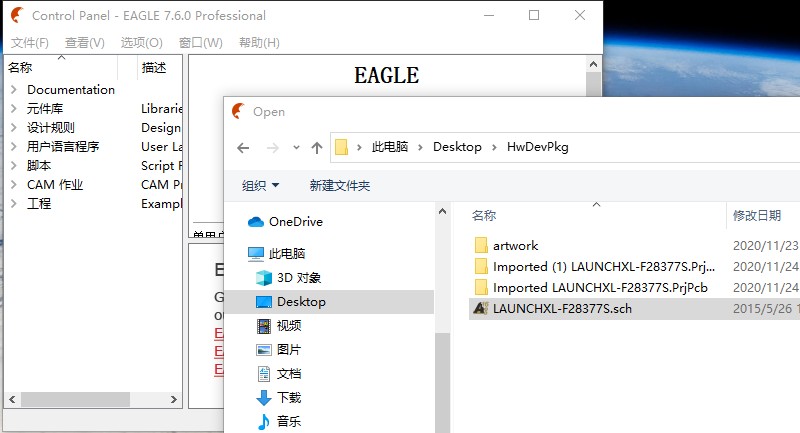The width and height of the screenshot is (800, 433).
Task: Maximize the Control Panel window
Action: (534, 15)
